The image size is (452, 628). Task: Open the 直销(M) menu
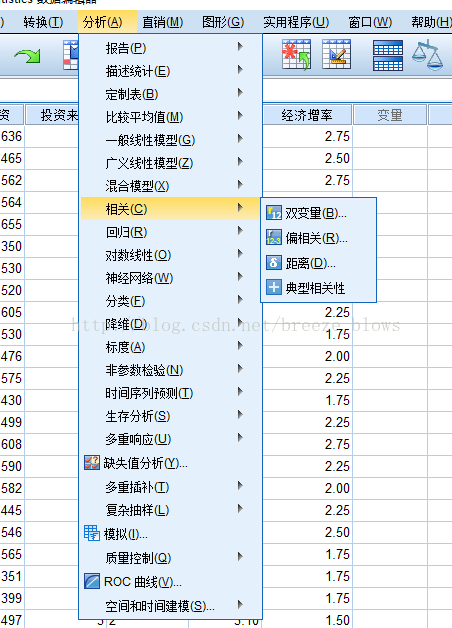click(x=163, y=22)
